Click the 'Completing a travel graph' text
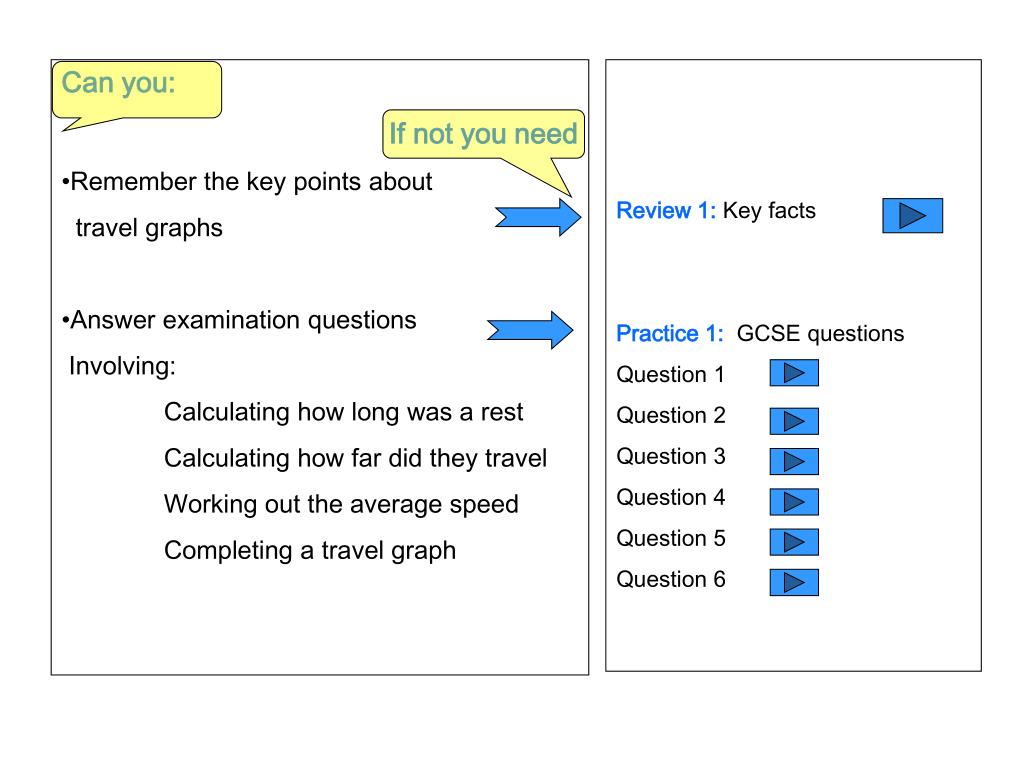 click(x=310, y=551)
